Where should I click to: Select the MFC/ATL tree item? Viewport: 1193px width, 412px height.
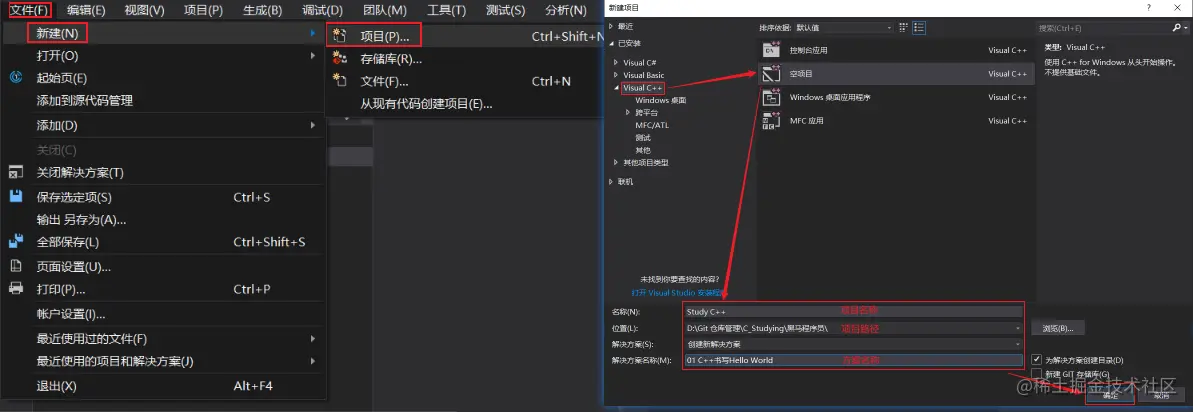[x=652, y=125]
